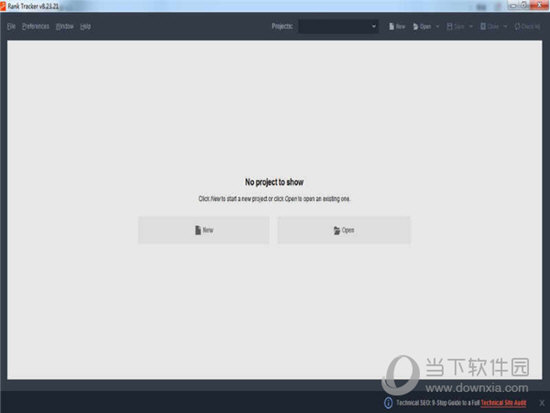Click the large New project button
This screenshot has width=550, height=413.
(x=204, y=230)
